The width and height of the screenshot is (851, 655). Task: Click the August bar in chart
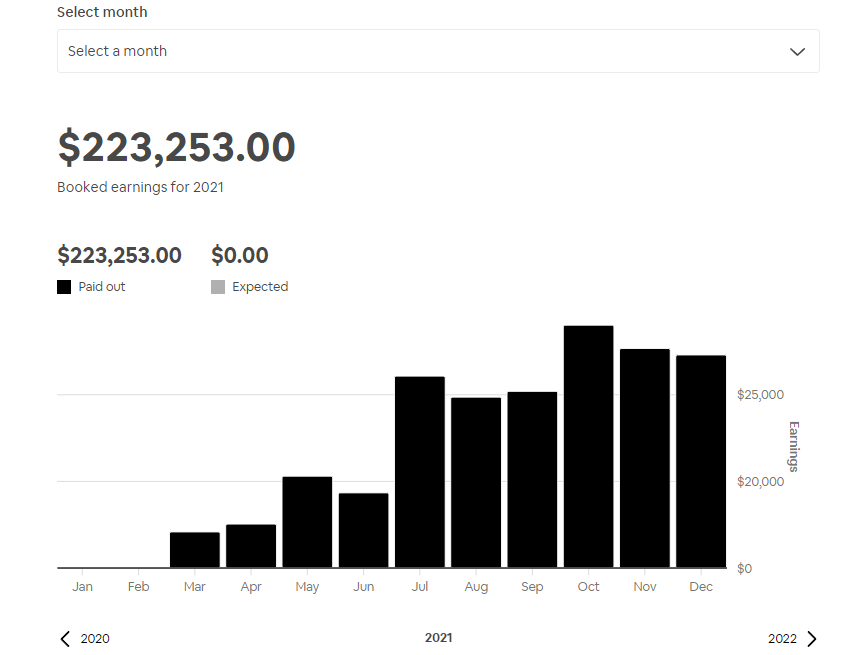coord(476,482)
